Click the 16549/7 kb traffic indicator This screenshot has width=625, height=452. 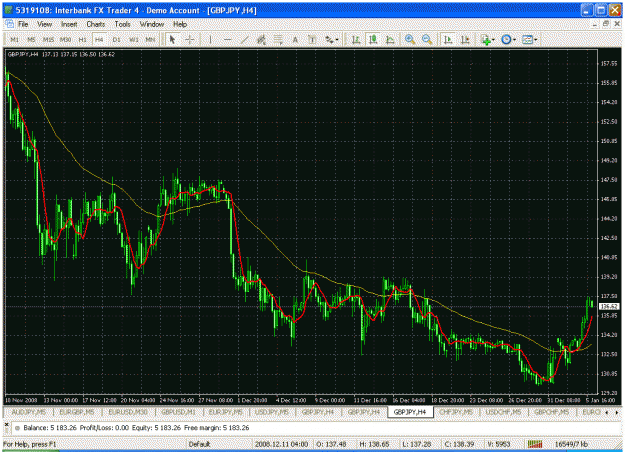coord(571,444)
